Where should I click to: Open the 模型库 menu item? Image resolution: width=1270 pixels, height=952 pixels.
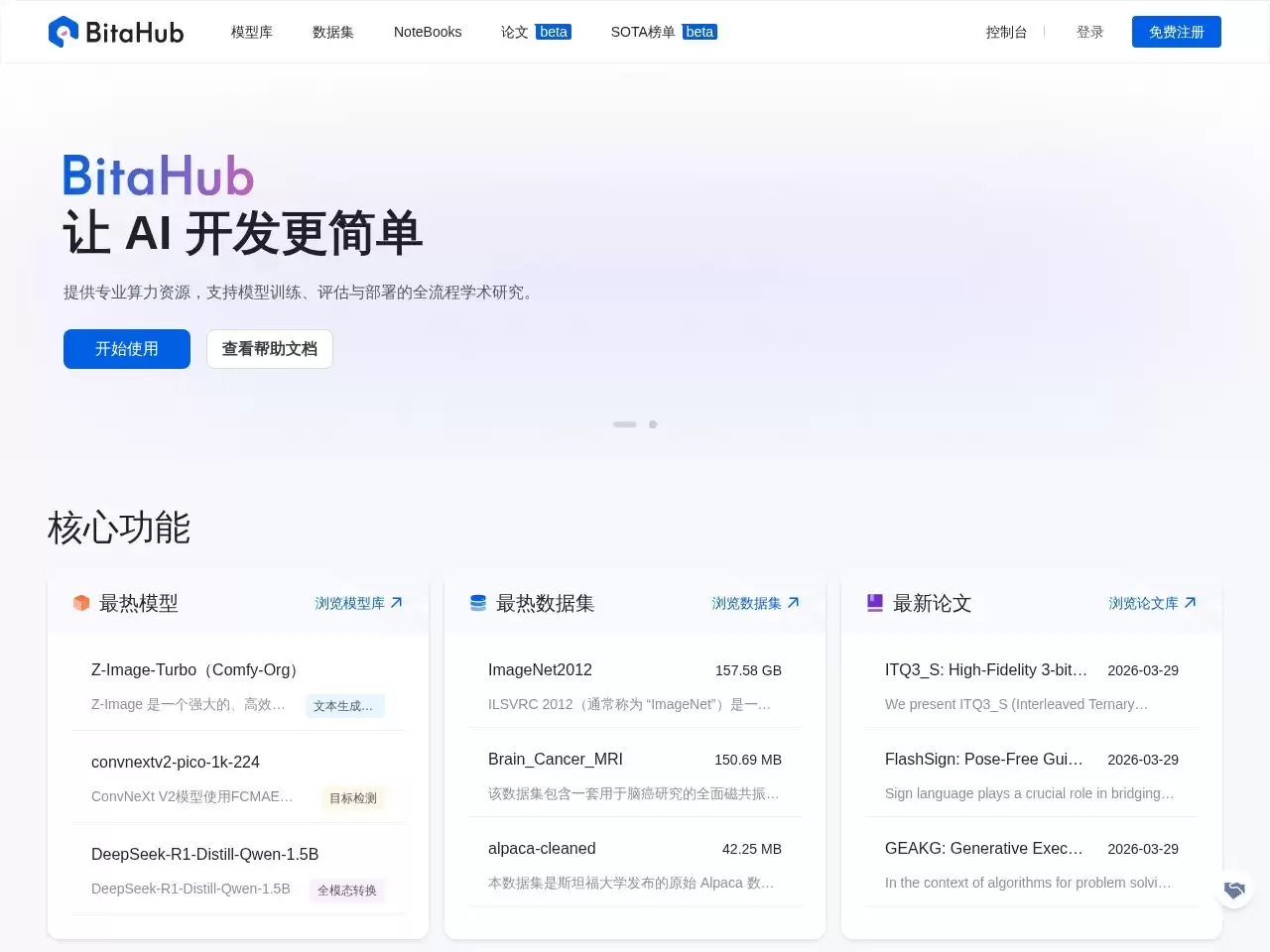pyautogui.click(x=252, y=32)
